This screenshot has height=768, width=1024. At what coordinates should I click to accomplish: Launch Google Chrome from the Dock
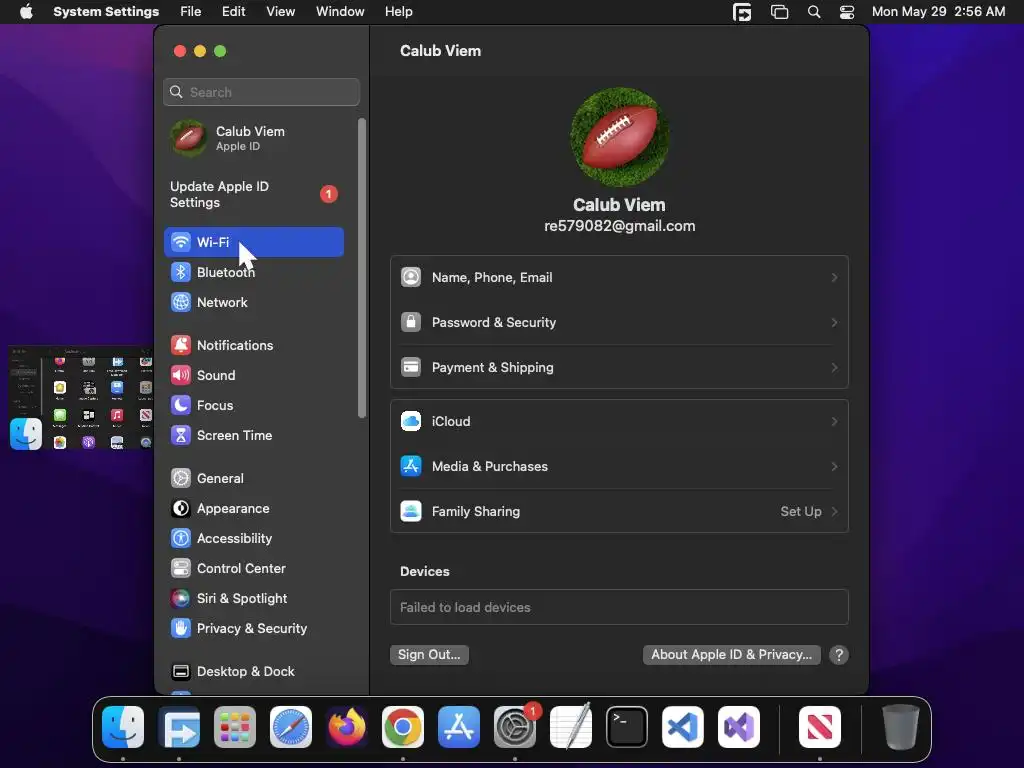tap(403, 727)
